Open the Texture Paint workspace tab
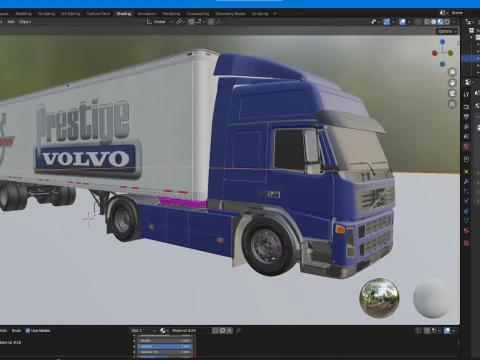This screenshot has height=360, width=480. 98,14
